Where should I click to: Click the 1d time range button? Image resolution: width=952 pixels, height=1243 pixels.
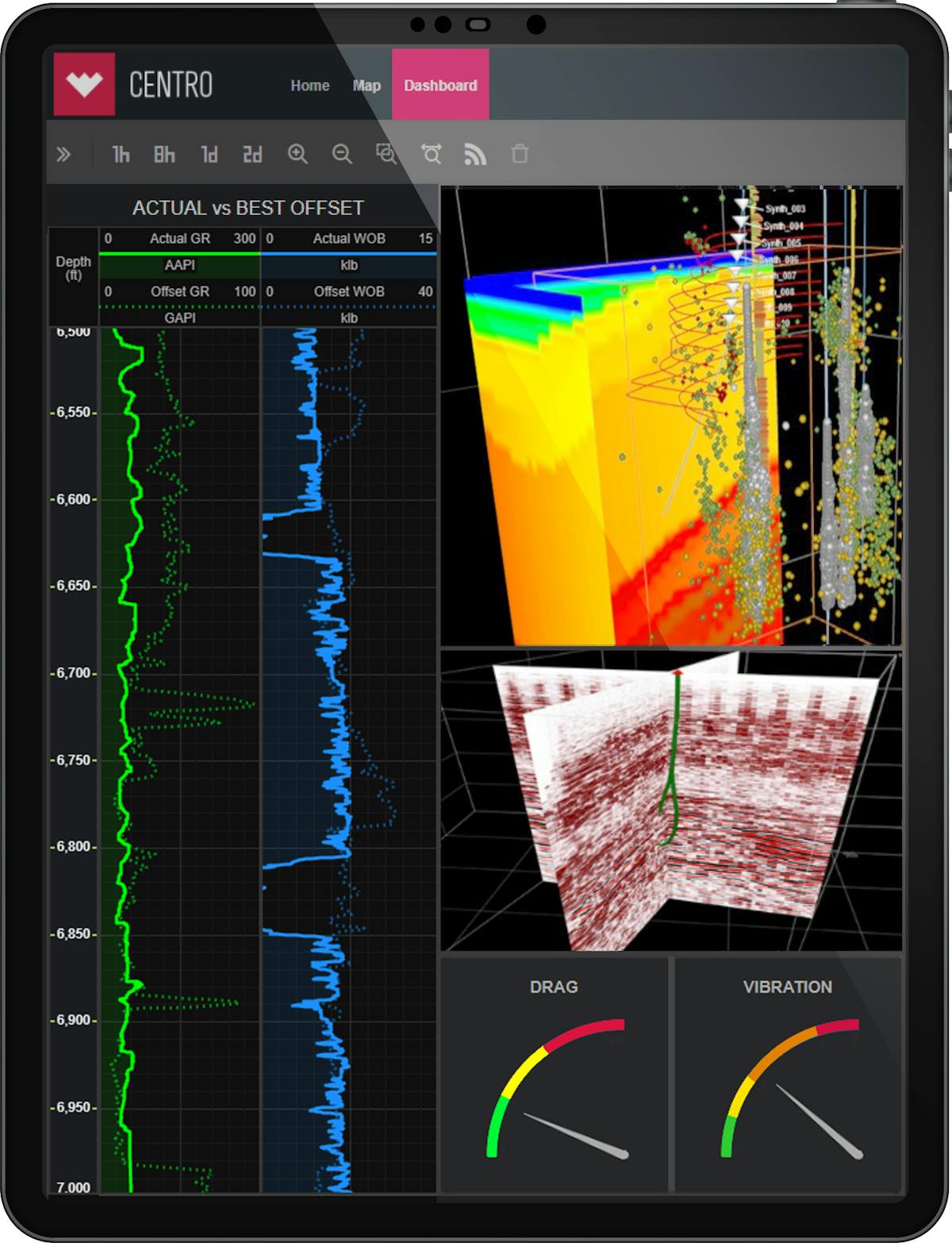point(209,155)
